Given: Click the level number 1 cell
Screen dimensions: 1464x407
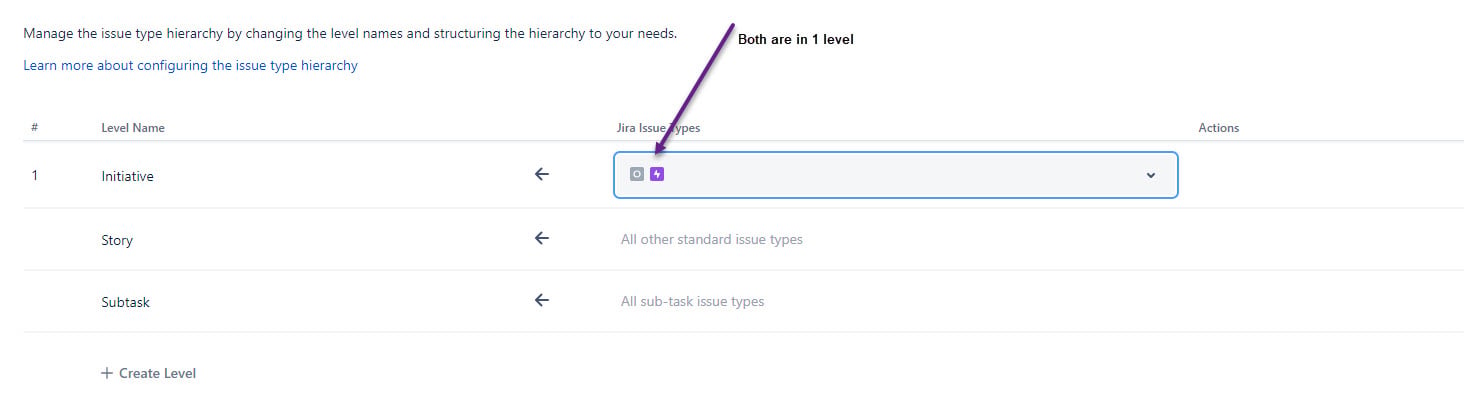Looking at the screenshot, I should [x=35, y=175].
